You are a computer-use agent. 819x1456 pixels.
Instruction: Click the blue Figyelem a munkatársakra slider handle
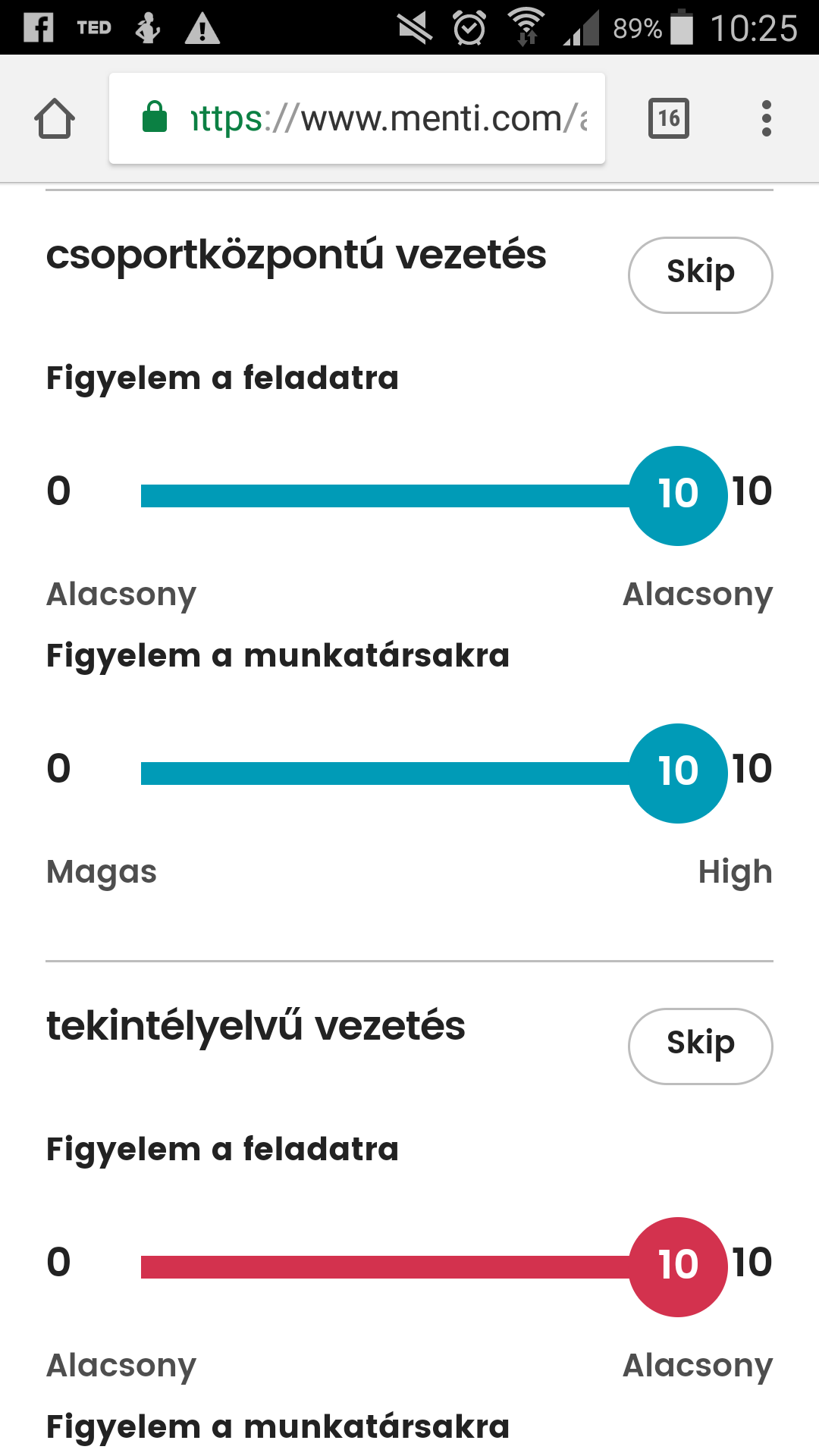point(678,773)
